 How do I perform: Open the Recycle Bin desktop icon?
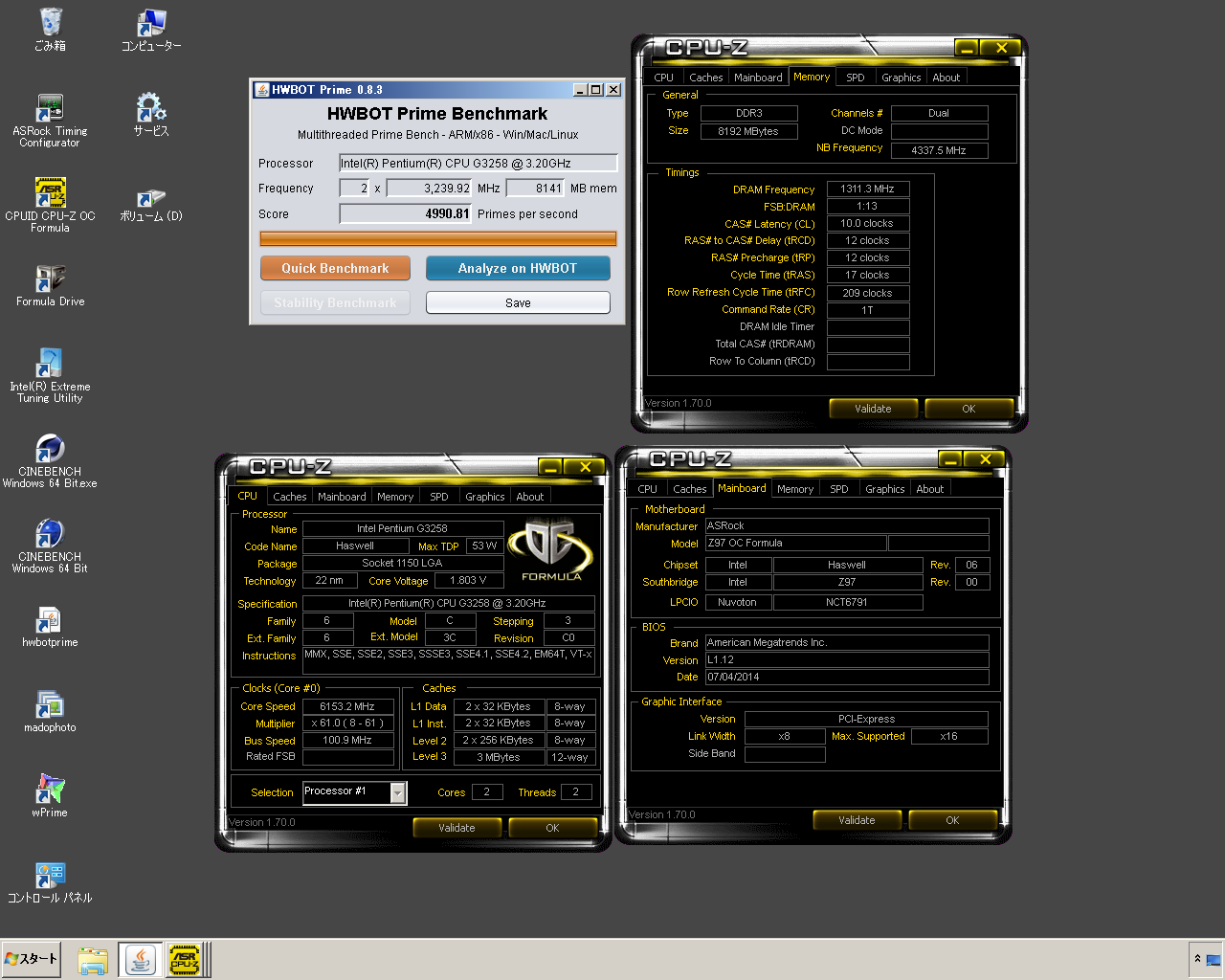pos(50,30)
